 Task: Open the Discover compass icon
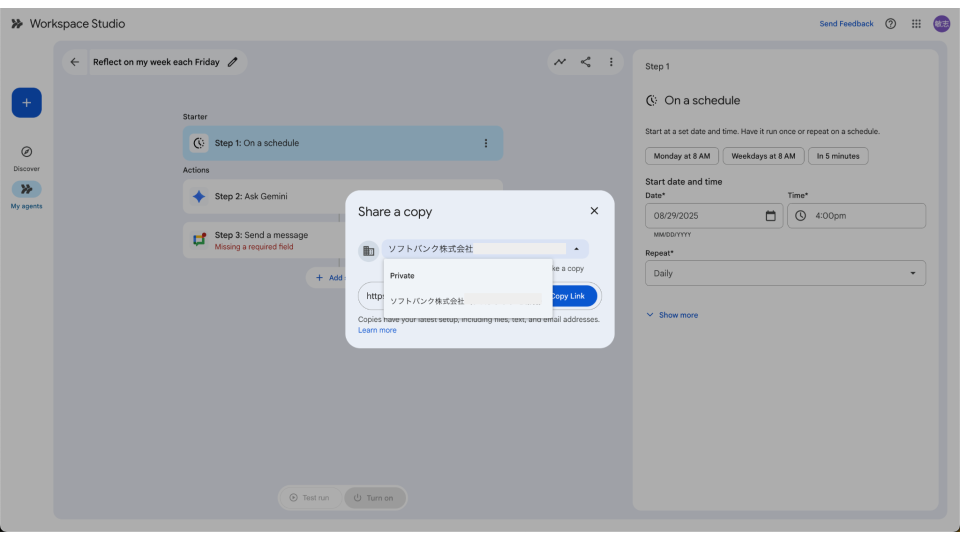[26, 152]
